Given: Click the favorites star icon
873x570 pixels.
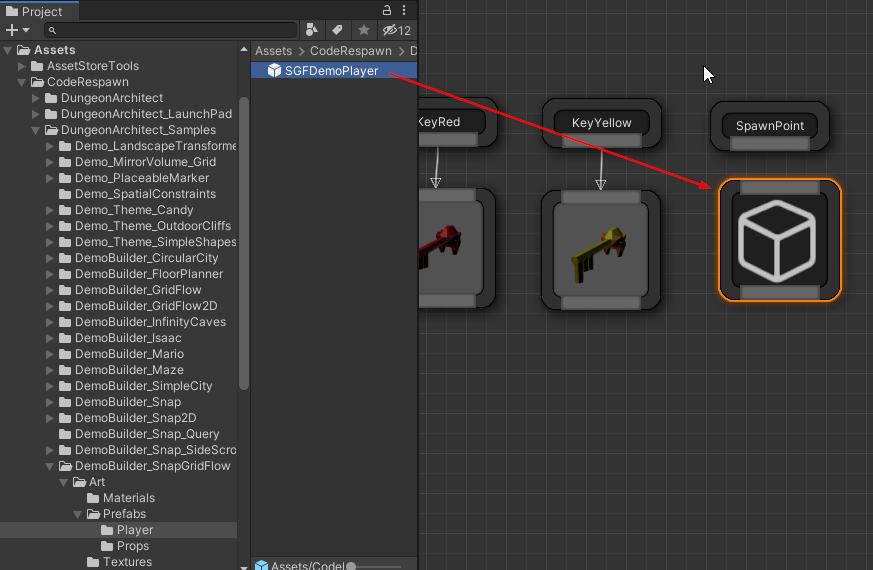Looking at the screenshot, I should point(364,30).
